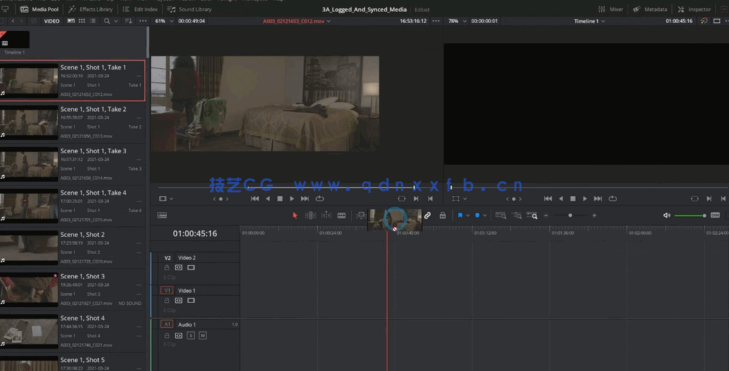Open the flag color dropdown
The height and width of the screenshot is (371, 729).
click(x=467, y=215)
